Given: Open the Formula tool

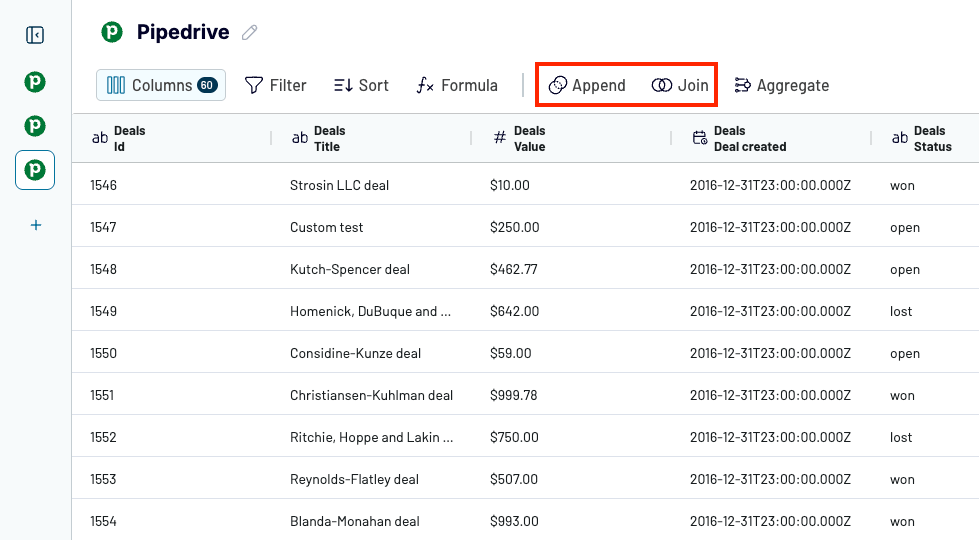Looking at the screenshot, I should [x=457, y=85].
